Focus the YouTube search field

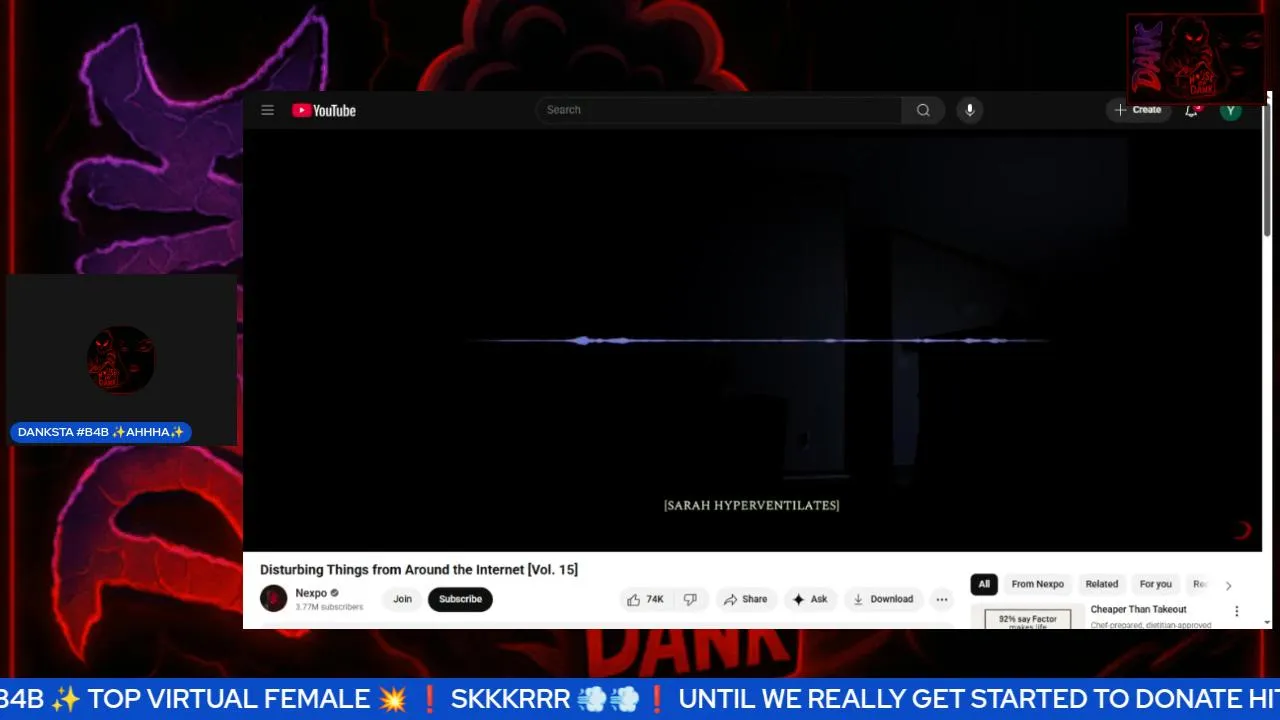click(x=719, y=110)
